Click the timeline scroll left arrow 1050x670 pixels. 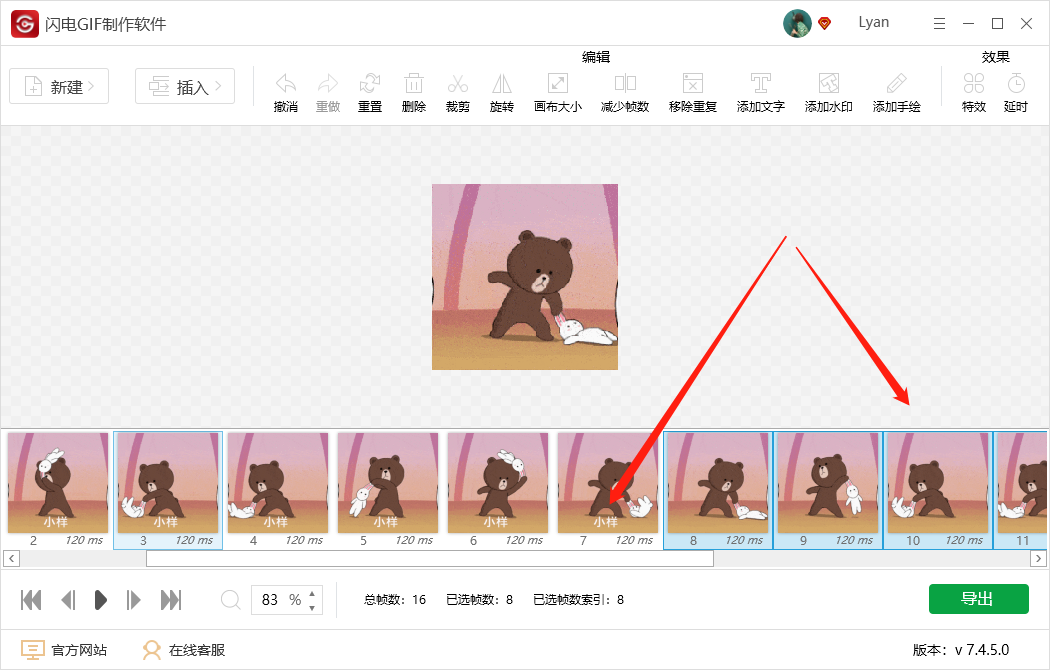pos(11,558)
